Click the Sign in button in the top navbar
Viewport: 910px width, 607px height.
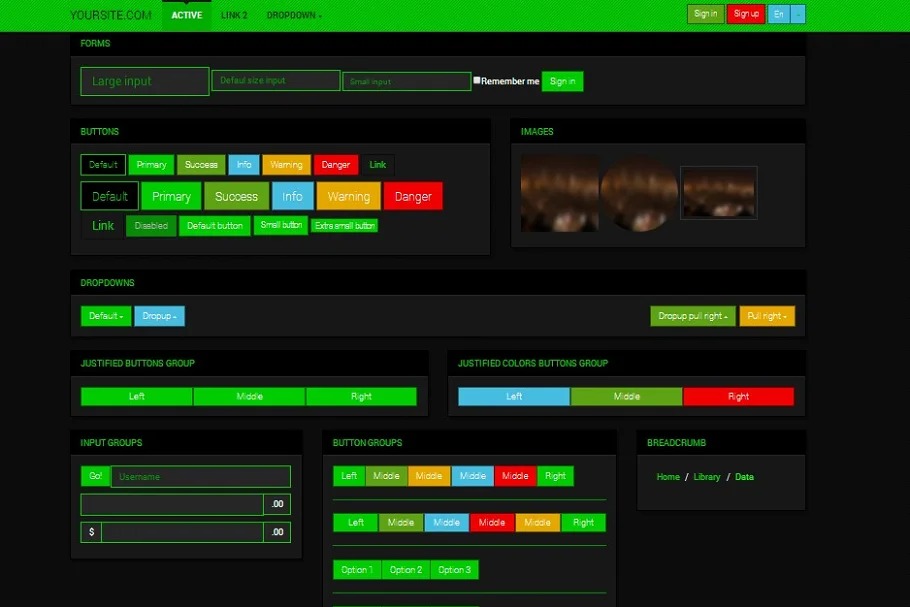coord(706,14)
